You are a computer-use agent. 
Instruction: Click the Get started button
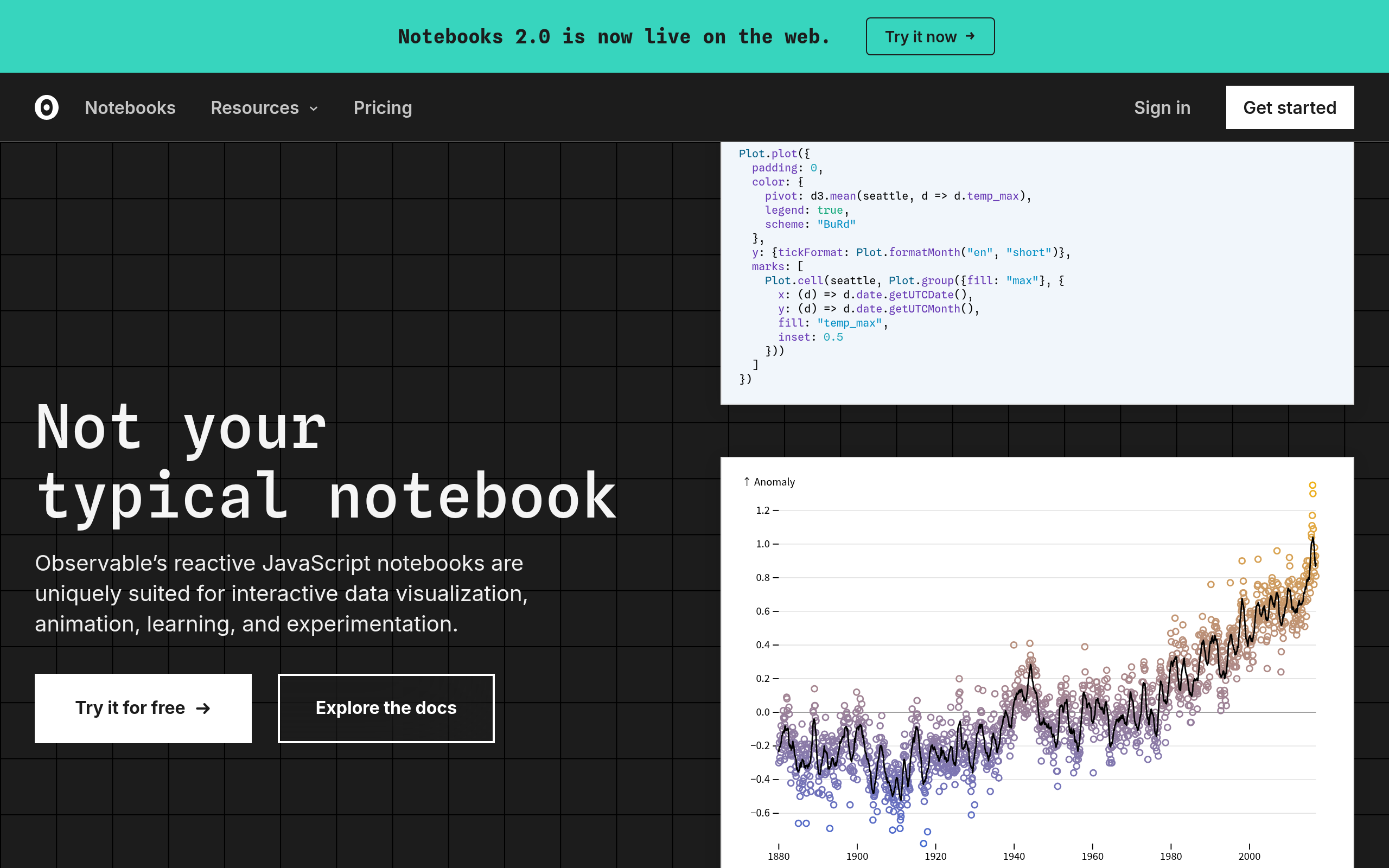[x=1290, y=107]
